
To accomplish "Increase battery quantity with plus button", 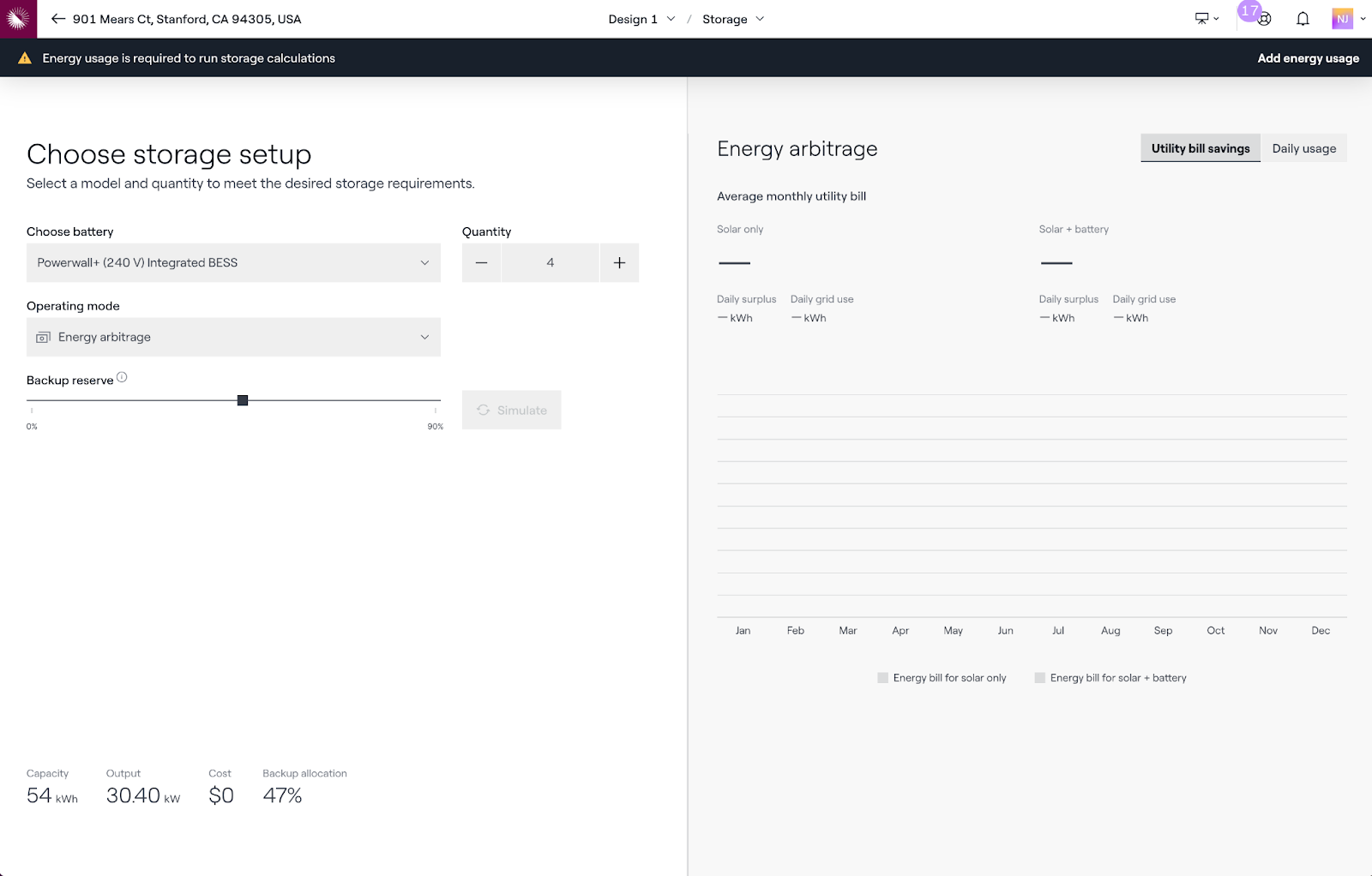I will (x=619, y=263).
